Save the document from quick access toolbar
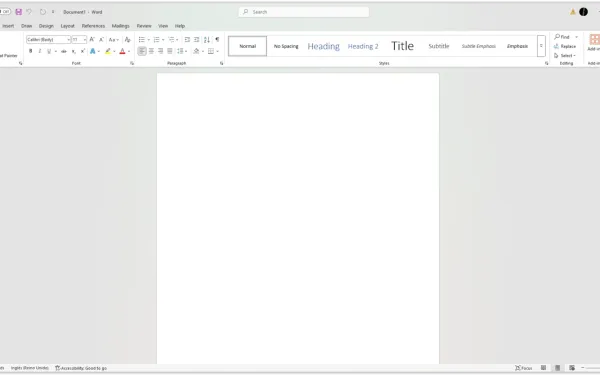The width and height of the screenshot is (600, 375). coord(18,12)
